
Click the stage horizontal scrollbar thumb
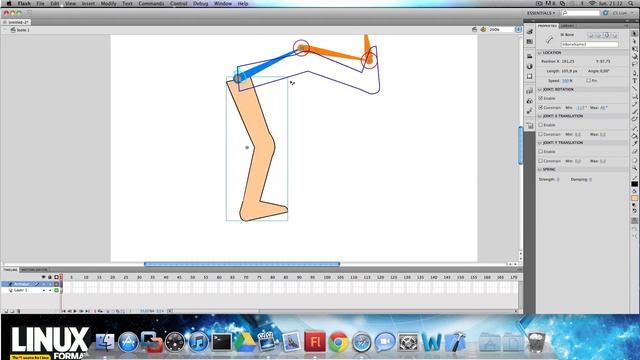(242, 264)
